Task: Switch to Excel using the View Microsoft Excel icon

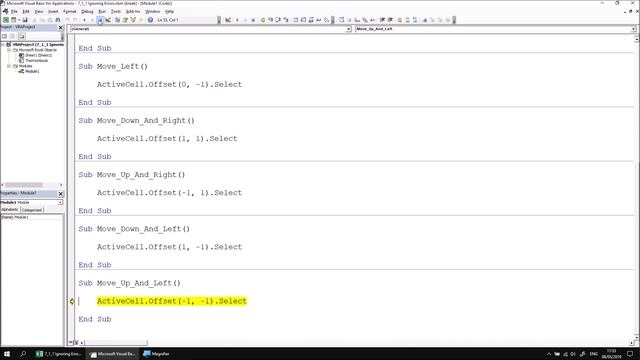Action: pos(6,20)
